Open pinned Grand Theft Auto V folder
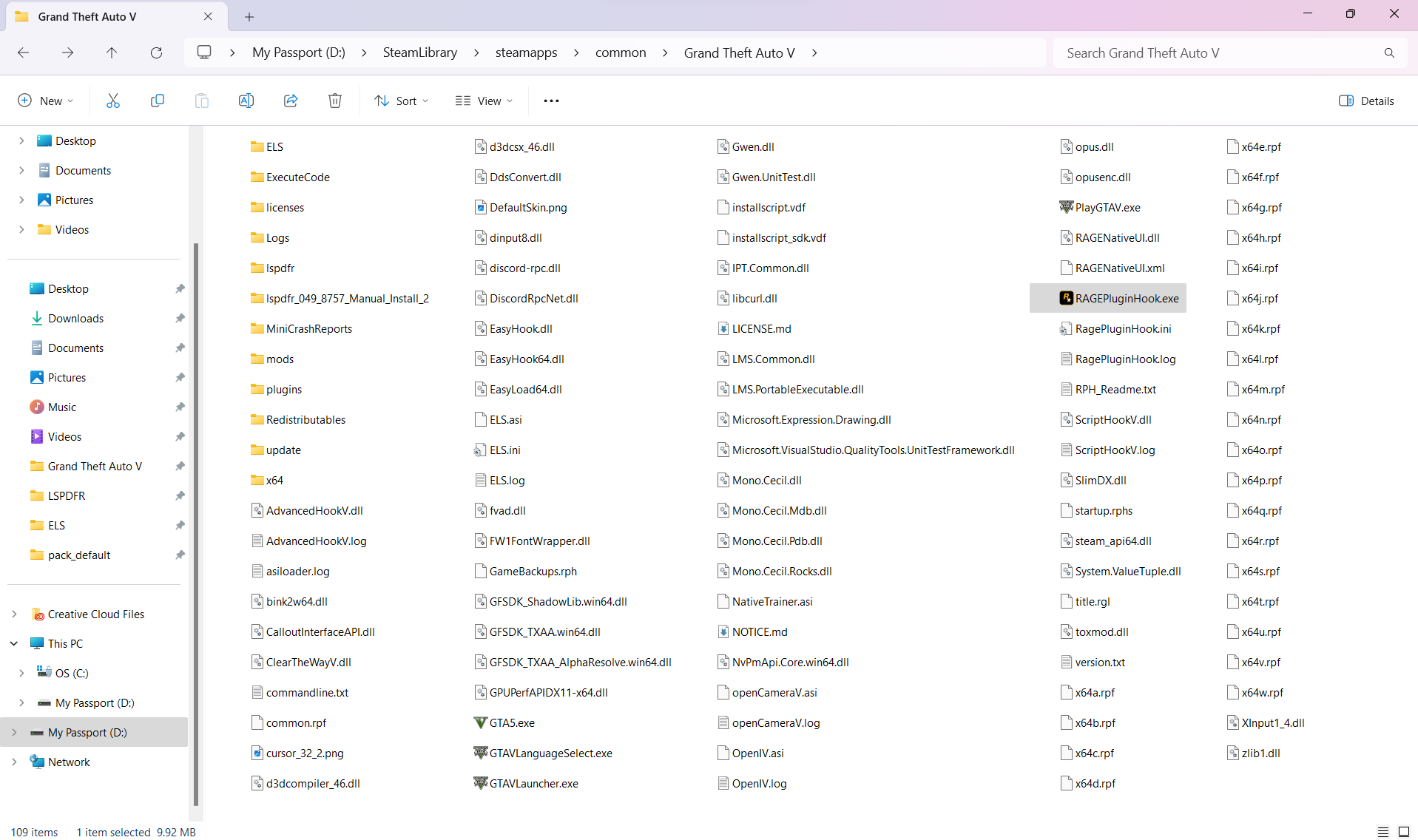The width and height of the screenshot is (1418, 840). tap(95, 466)
